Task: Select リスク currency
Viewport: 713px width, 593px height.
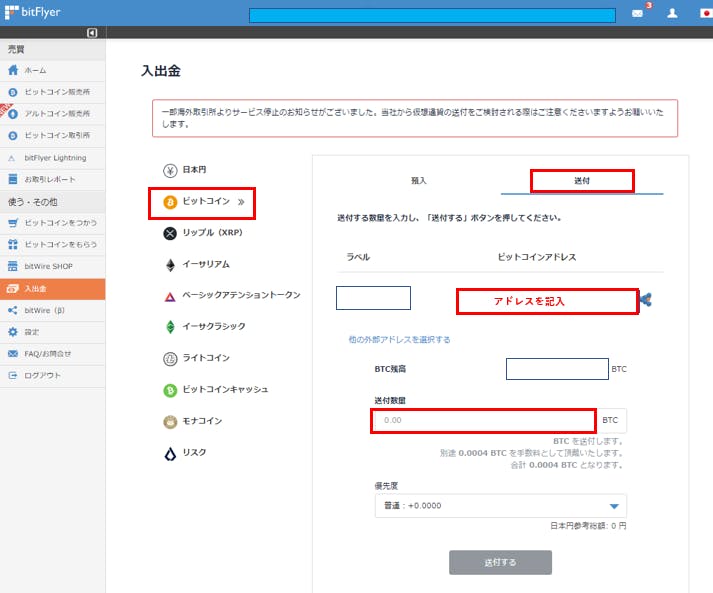Action: (185, 453)
